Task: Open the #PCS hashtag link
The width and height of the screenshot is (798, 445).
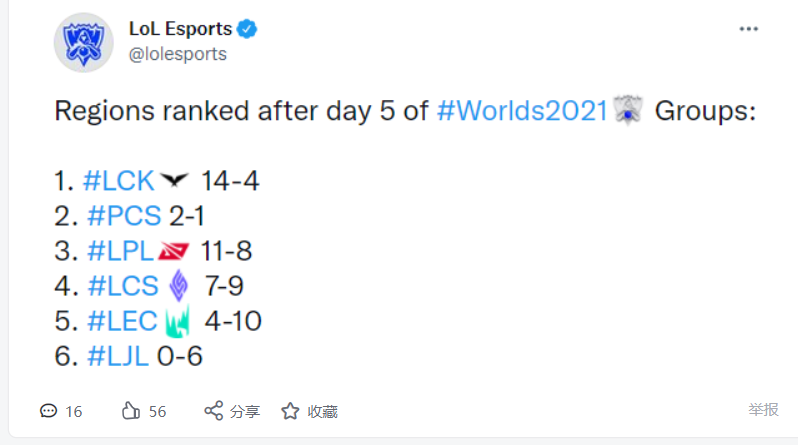Action: click(x=124, y=216)
